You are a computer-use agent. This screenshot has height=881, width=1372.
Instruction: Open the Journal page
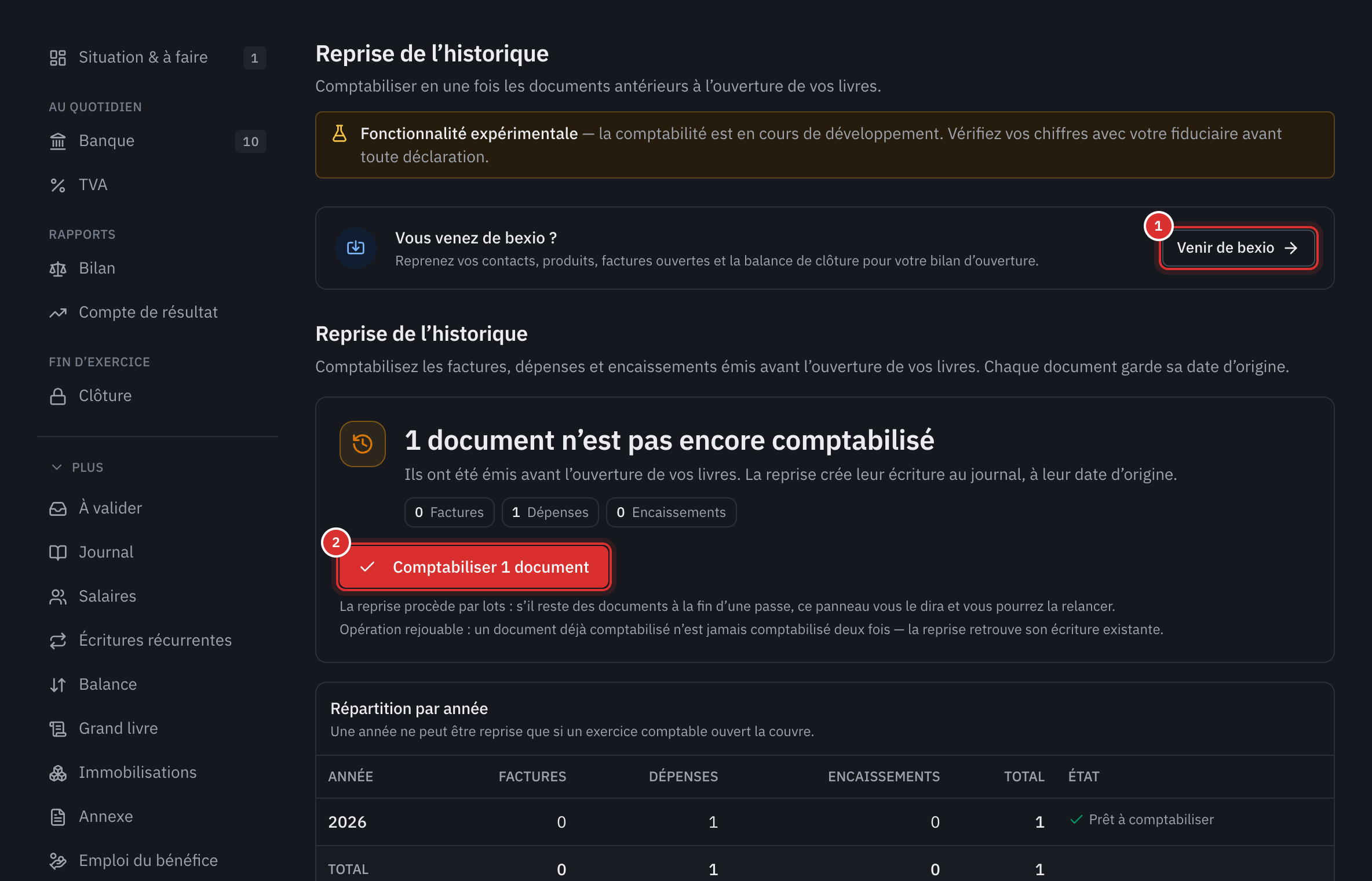coord(158,552)
